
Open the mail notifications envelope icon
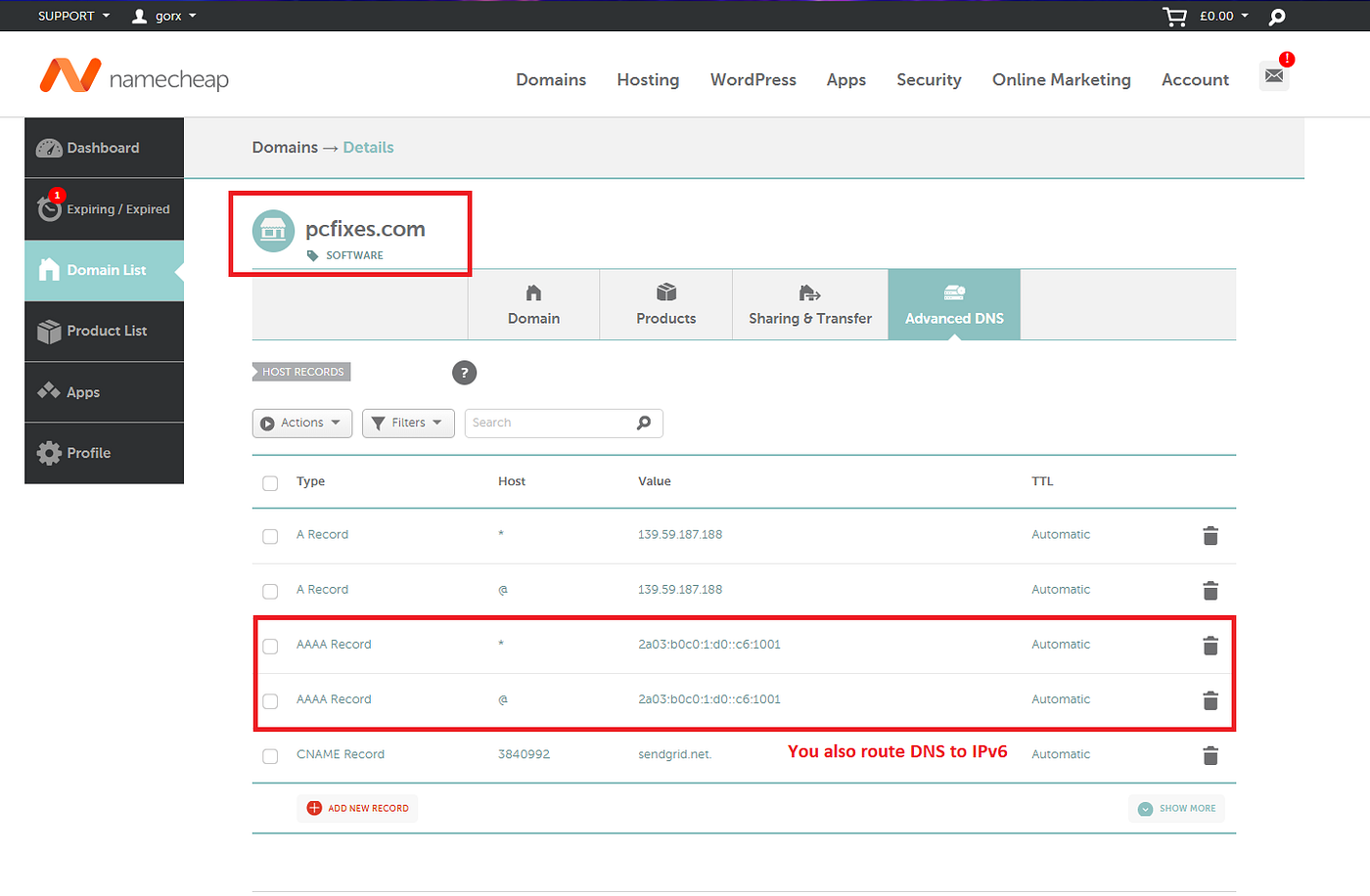[x=1274, y=75]
